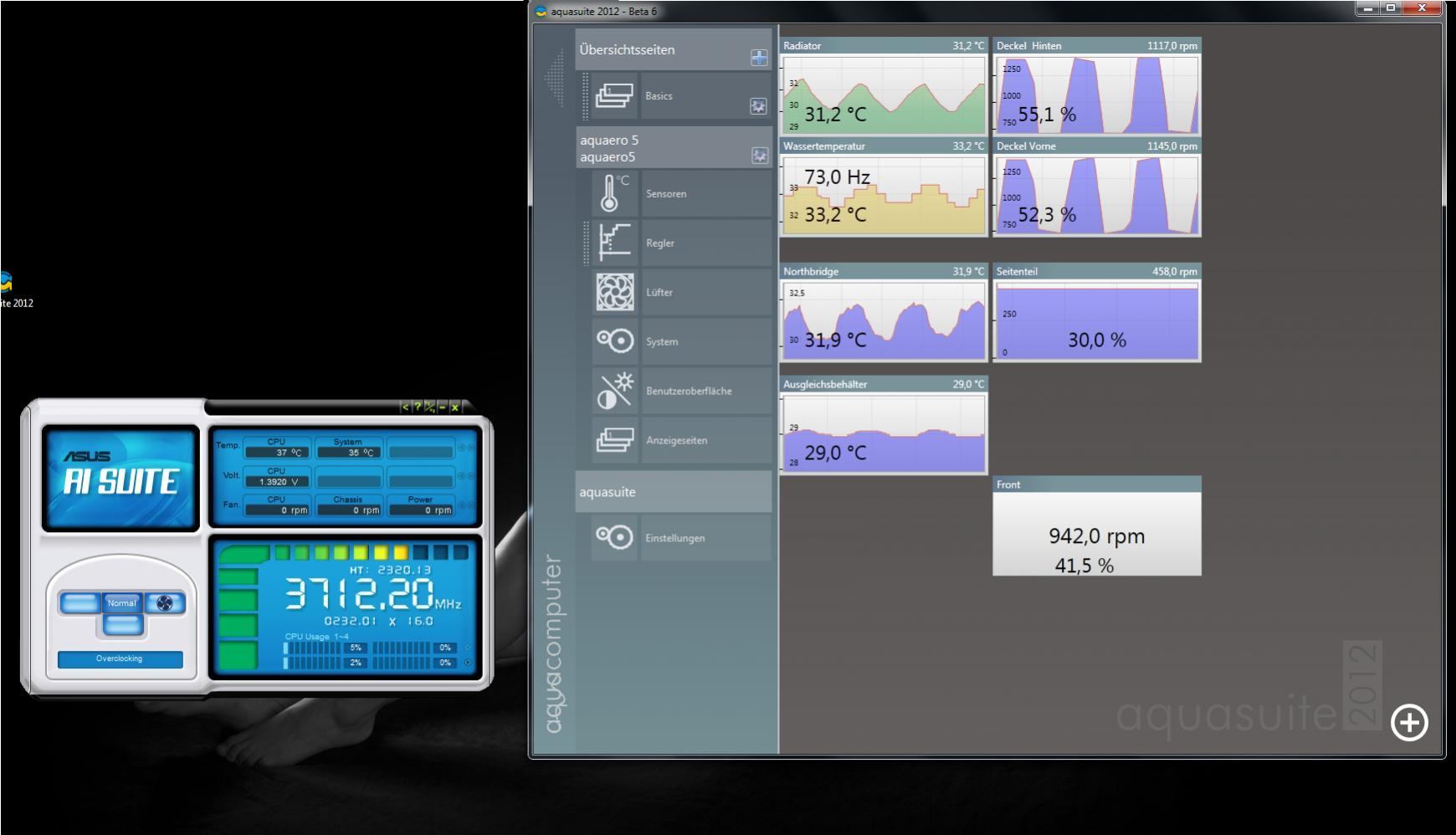Click the CPU temperature '37 °C' readout
Viewport: 1456px width, 835px height.
tap(277, 453)
